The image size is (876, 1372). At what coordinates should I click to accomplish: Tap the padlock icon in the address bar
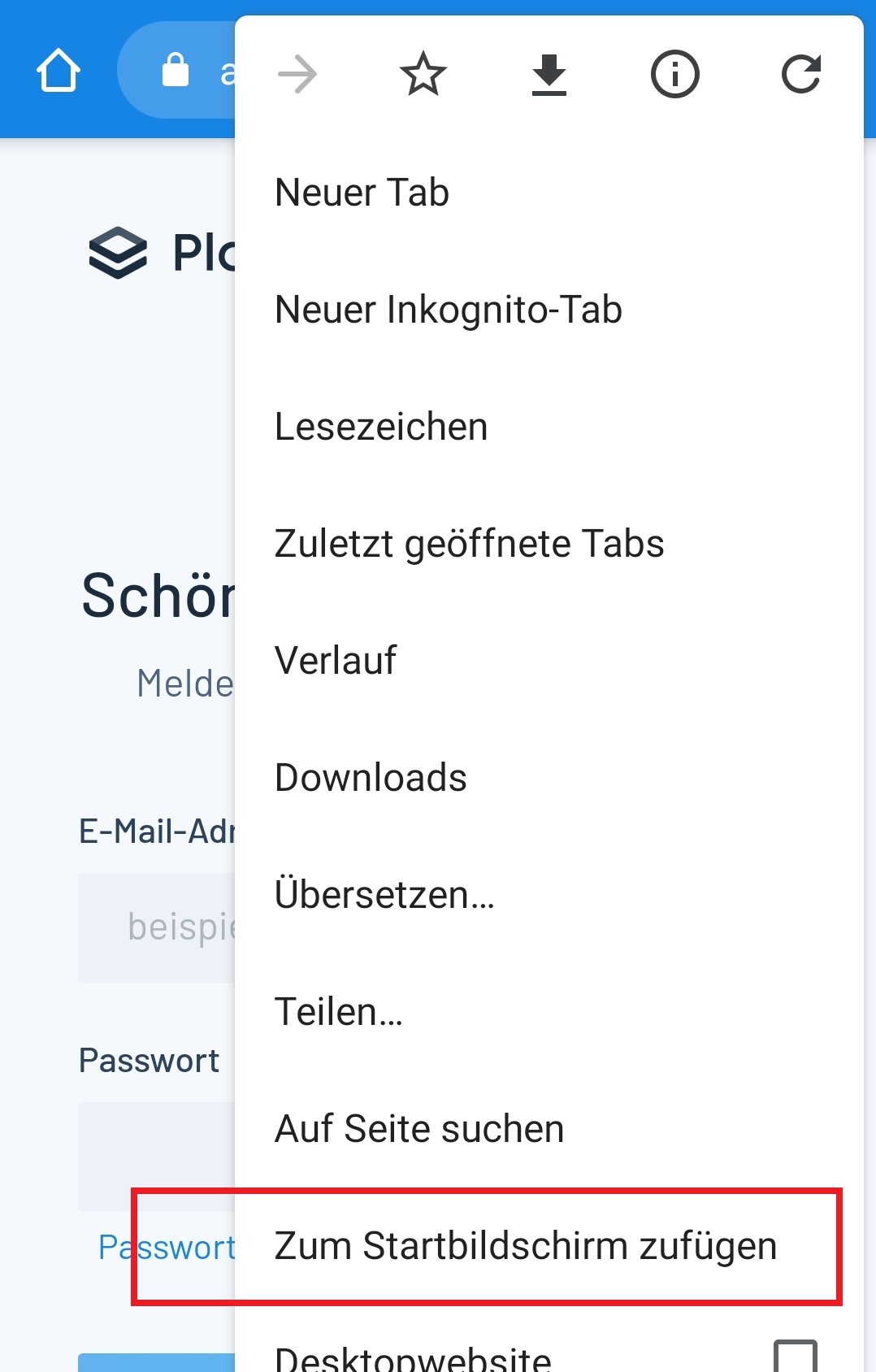pos(174,70)
